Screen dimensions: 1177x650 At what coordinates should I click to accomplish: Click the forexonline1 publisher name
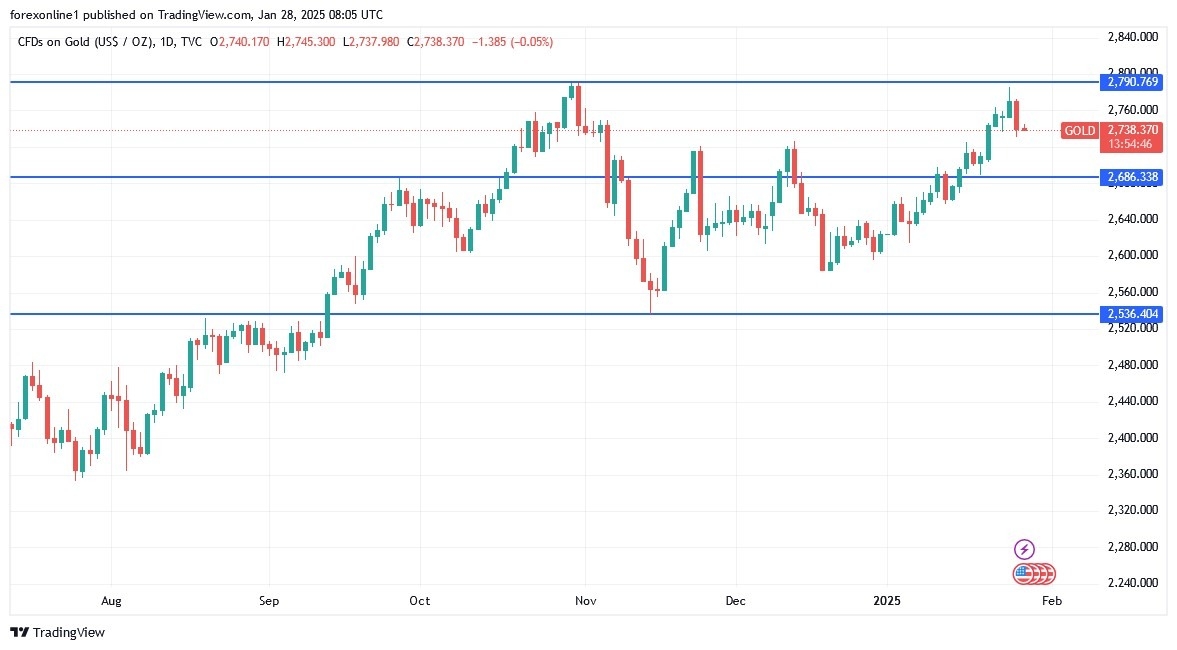coord(47,15)
